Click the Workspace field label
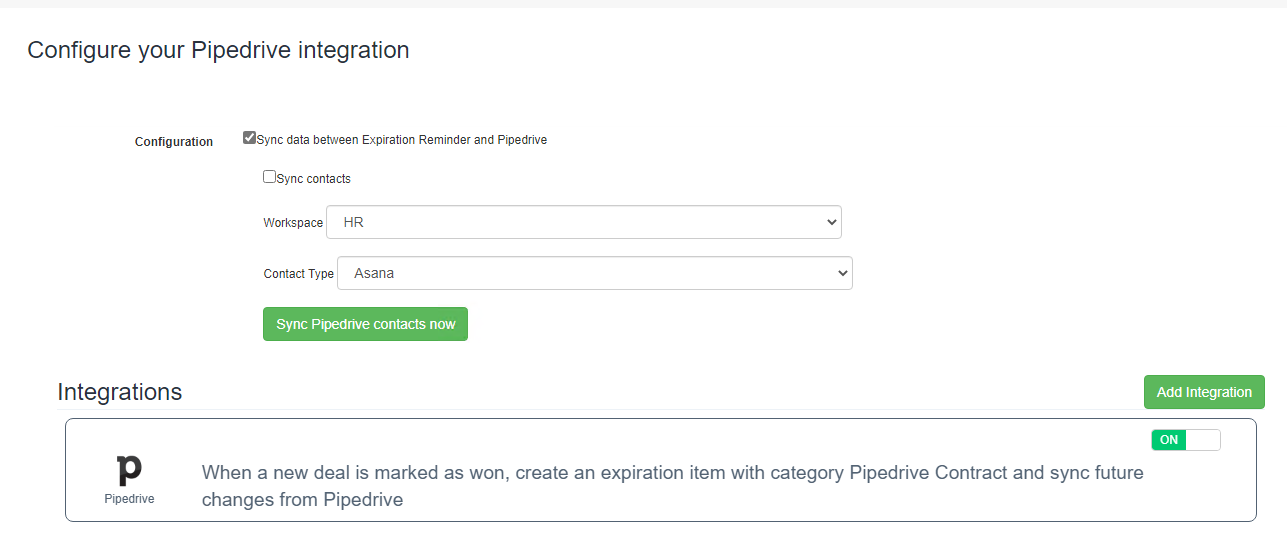Image resolution: width=1287 pixels, height=554 pixels. [x=293, y=223]
